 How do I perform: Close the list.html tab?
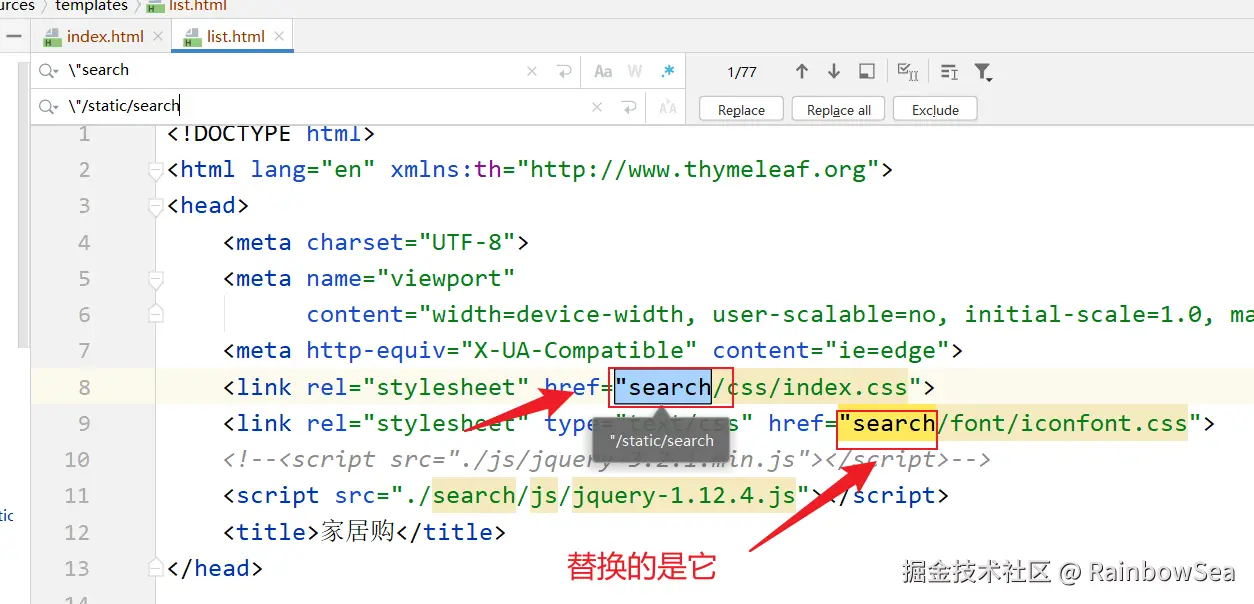[279, 36]
